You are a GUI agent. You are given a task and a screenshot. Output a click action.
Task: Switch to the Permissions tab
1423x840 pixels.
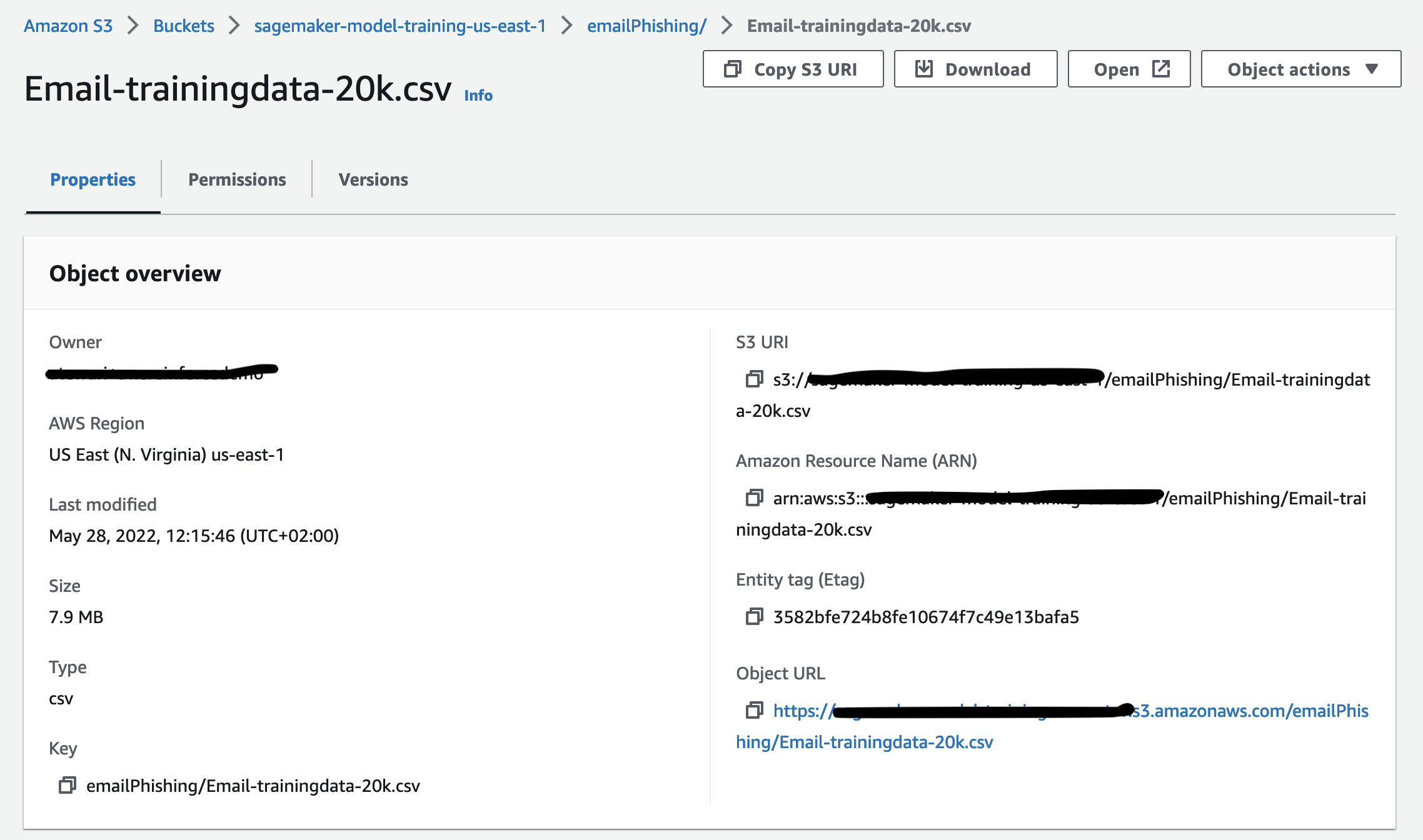[237, 179]
